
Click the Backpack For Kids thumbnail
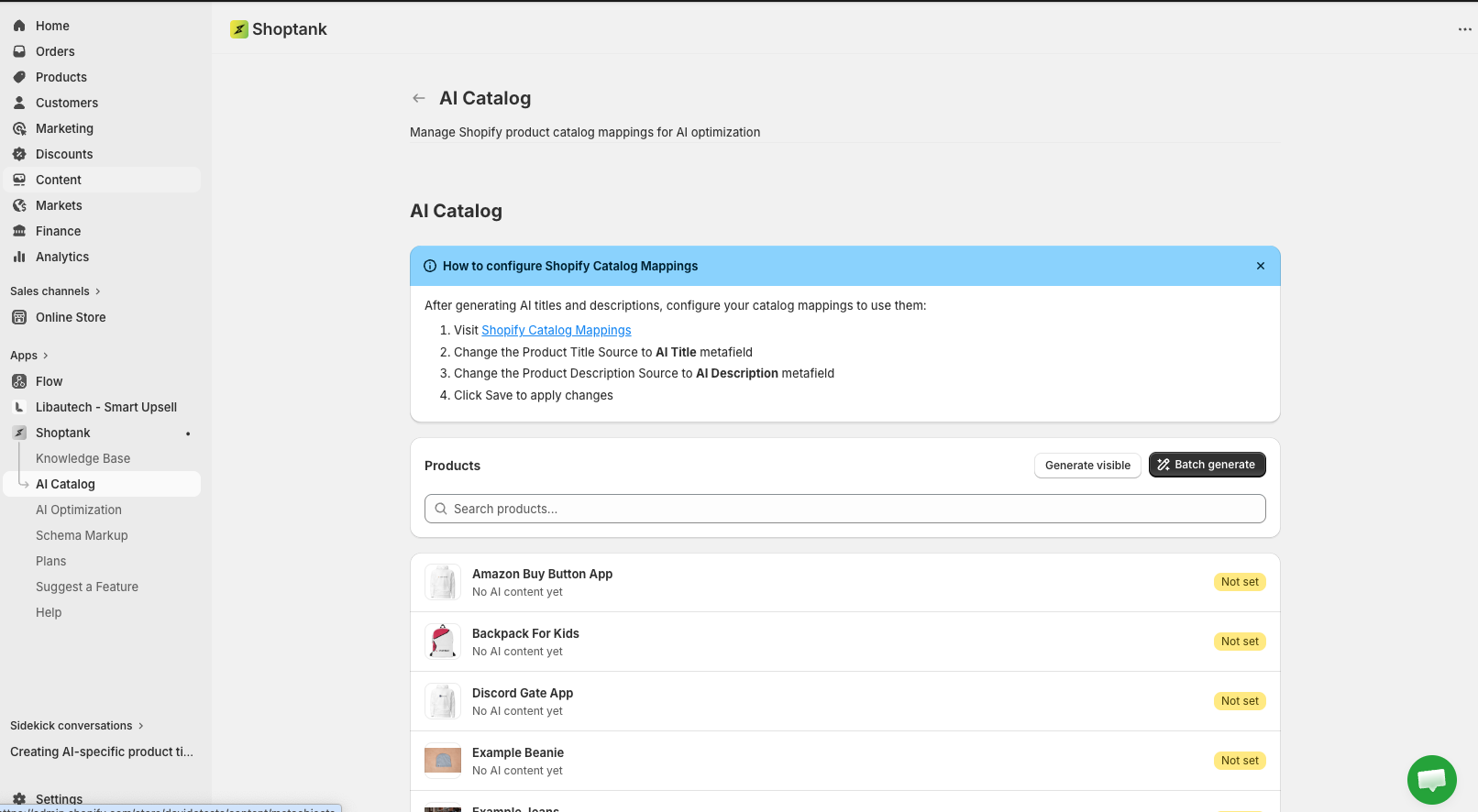coord(443,642)
